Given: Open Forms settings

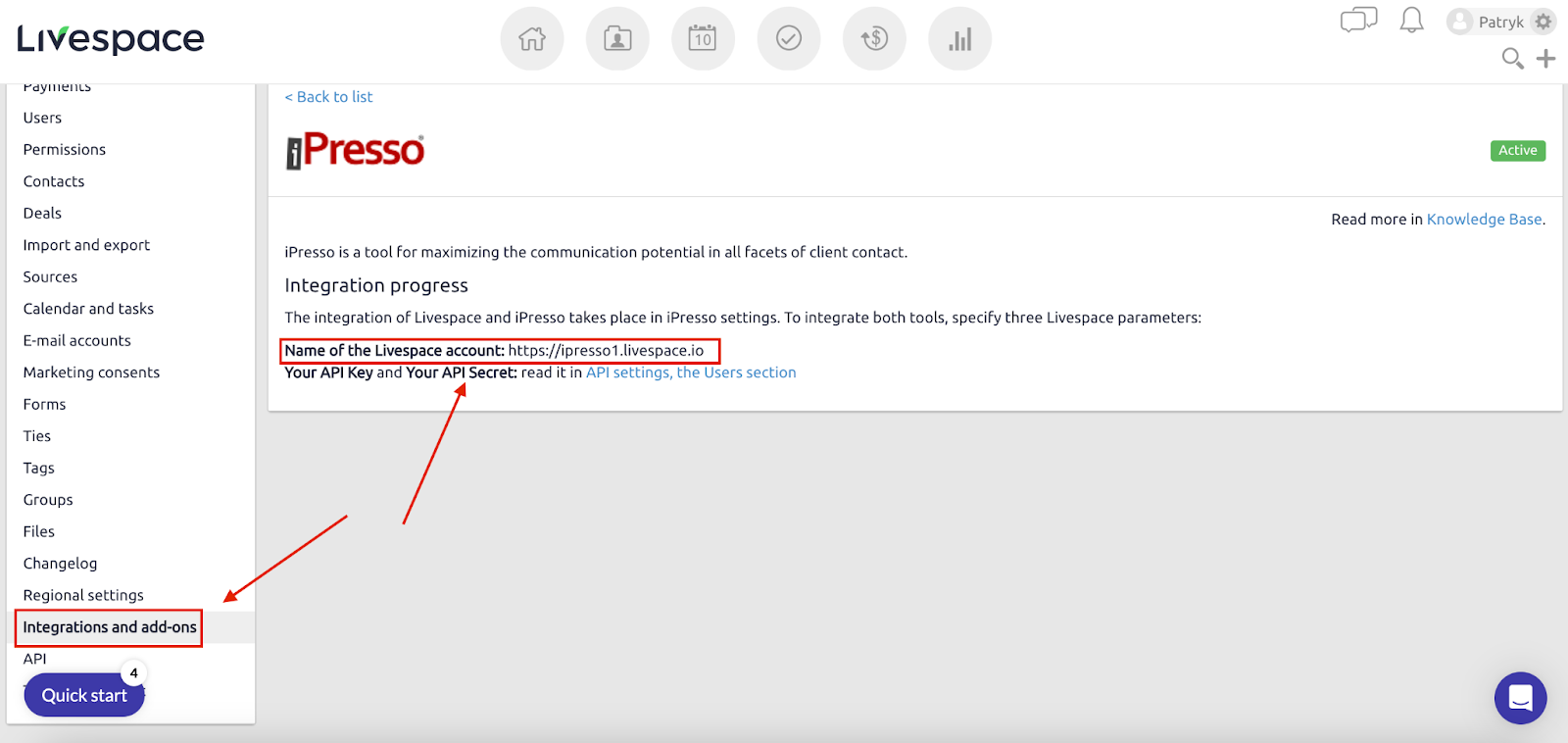Looking at the screenshot, I should pos(44,405).
